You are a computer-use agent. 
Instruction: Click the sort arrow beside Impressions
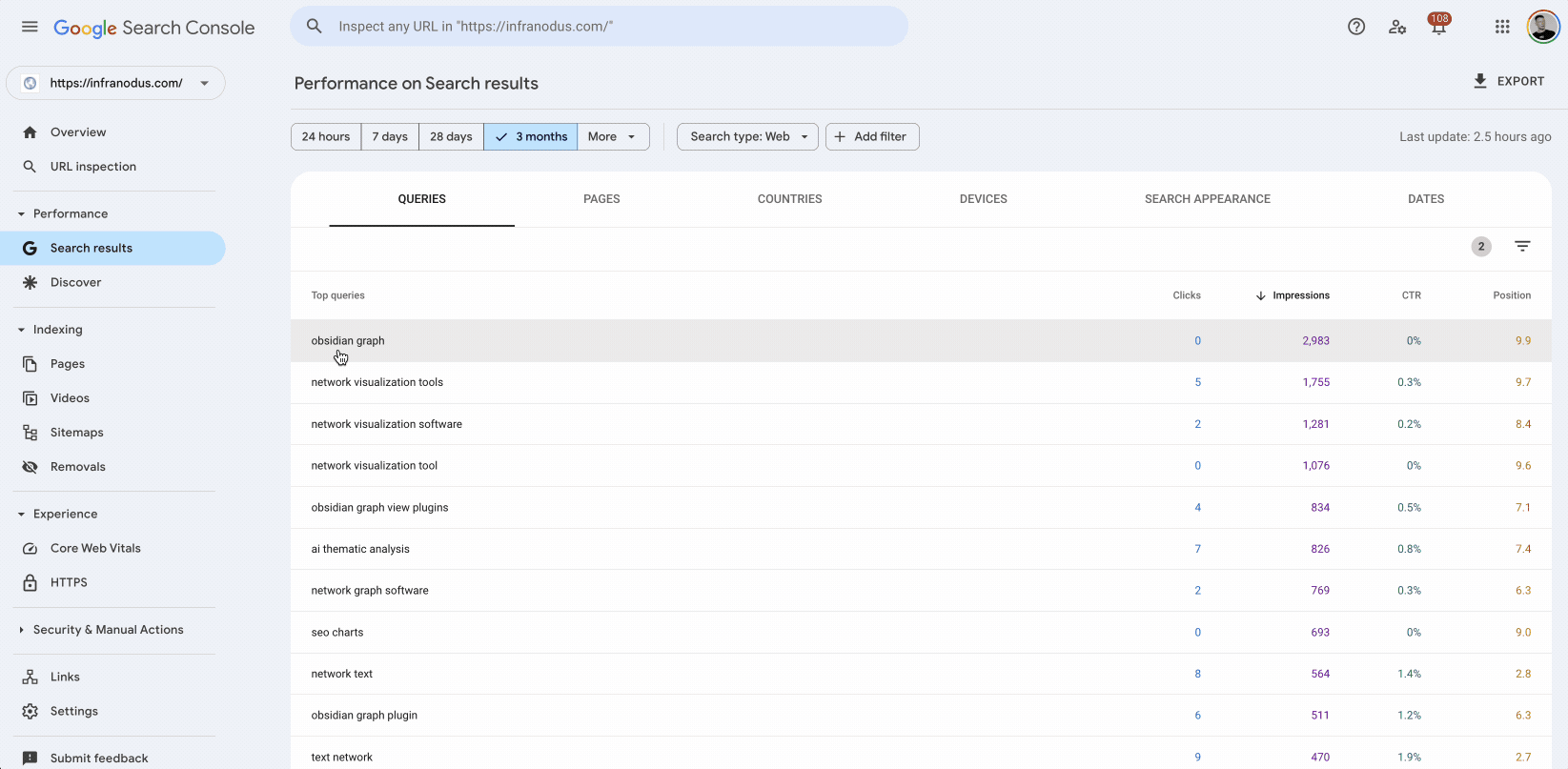click(x=1260, y=295)
